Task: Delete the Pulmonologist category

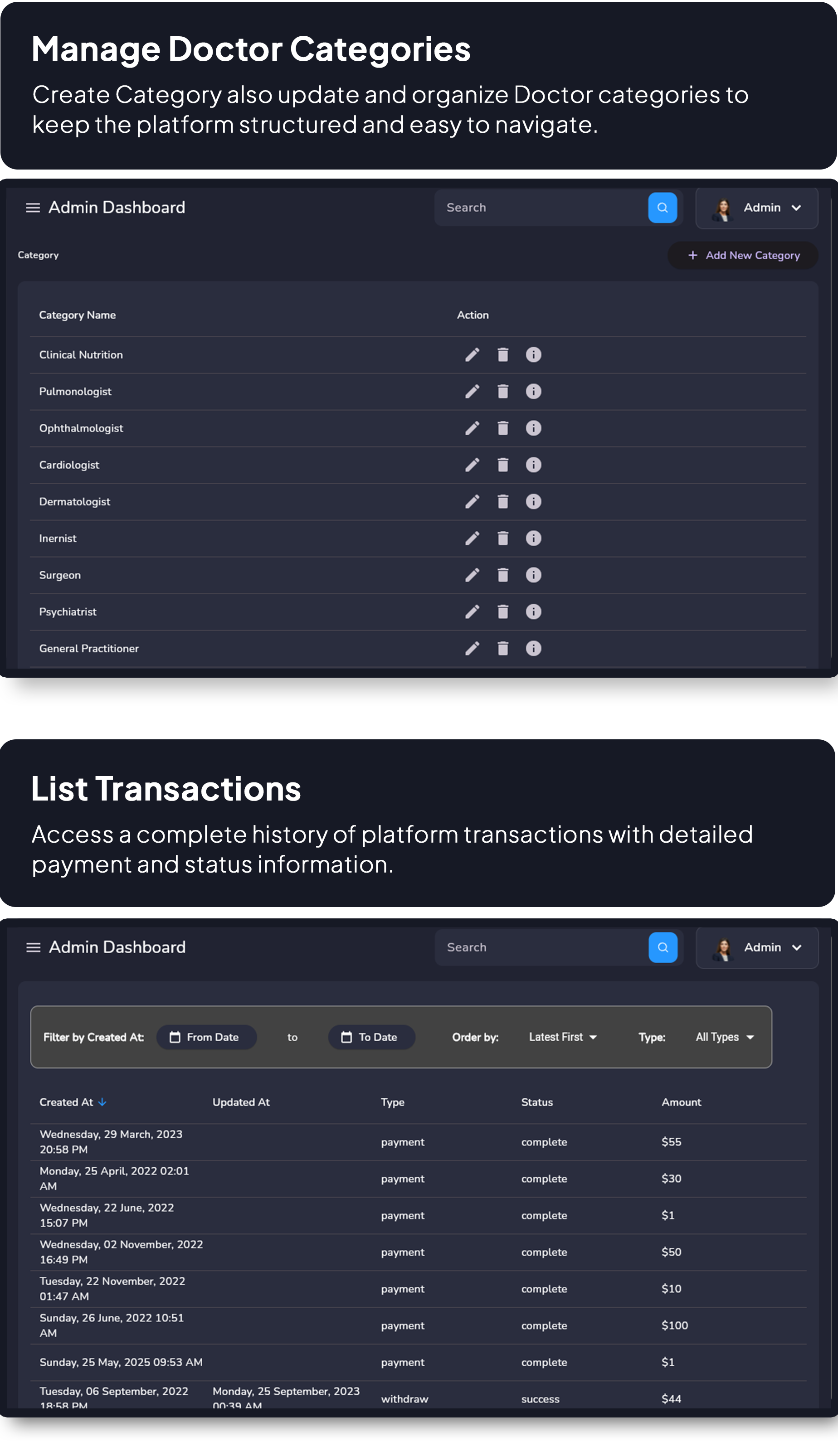Action: click(502, 391)
